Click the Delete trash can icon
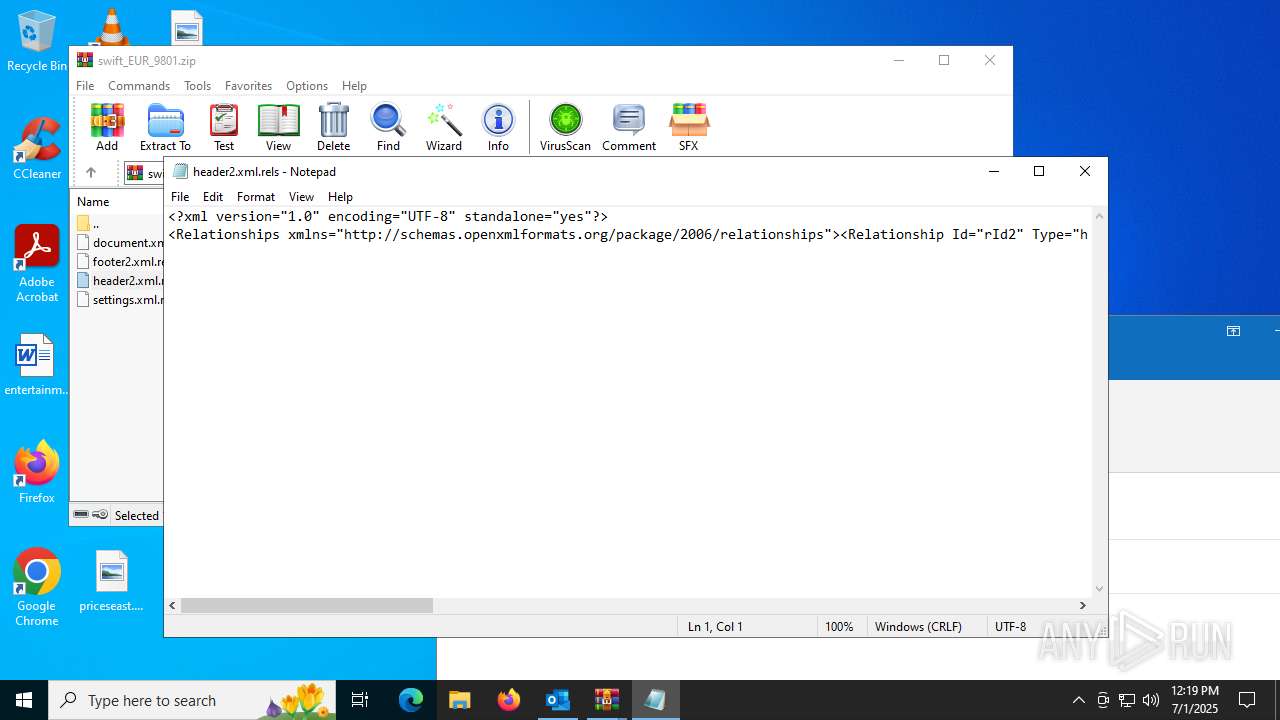The width and height of the screenshot is (1280, 720). (x=333, y=127)
